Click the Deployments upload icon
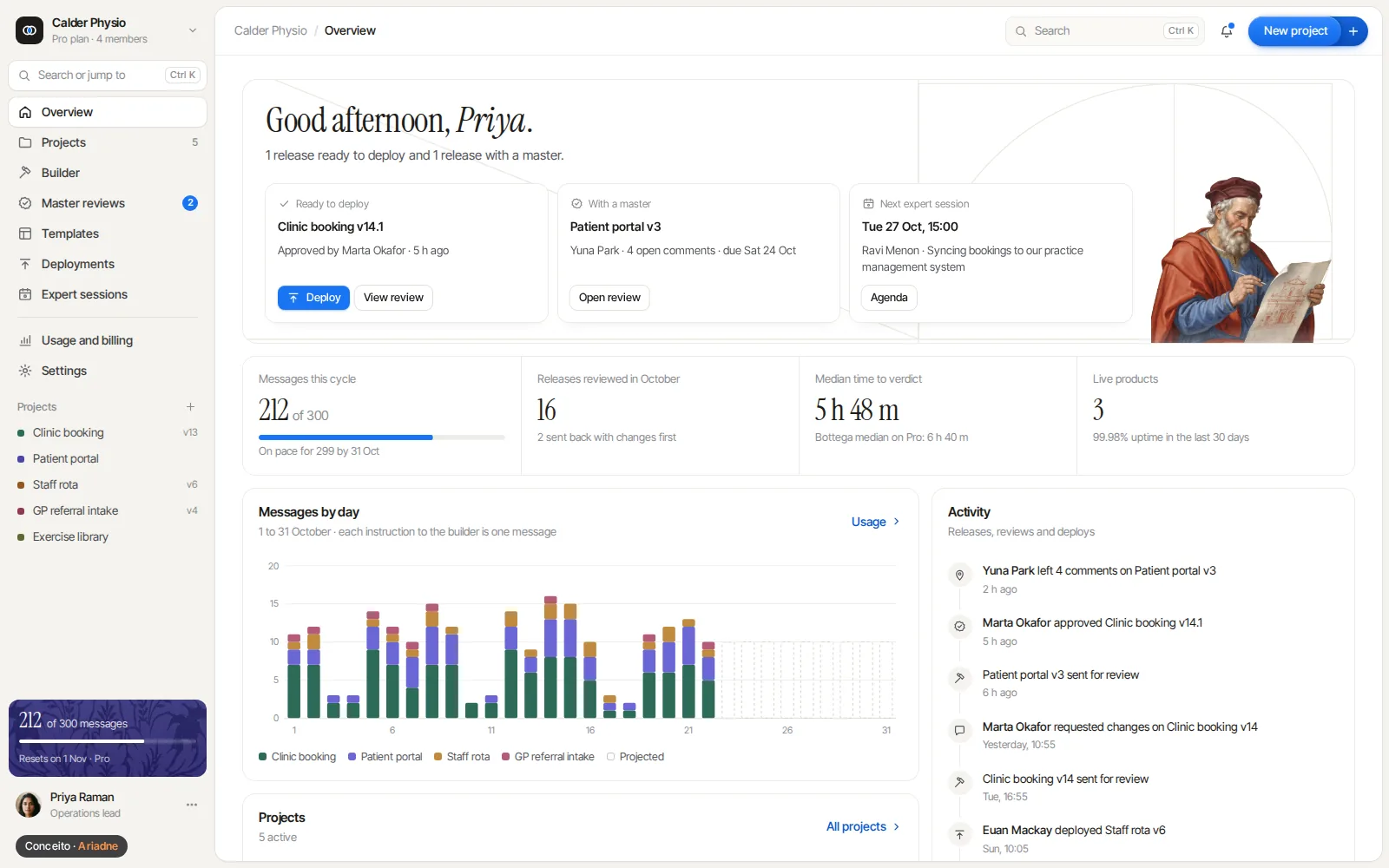The width and height of the screenshot is (1389, 868). click(25, 264)
